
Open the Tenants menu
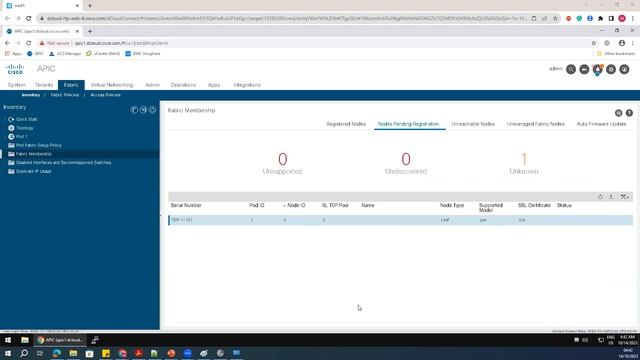(44, 85)
